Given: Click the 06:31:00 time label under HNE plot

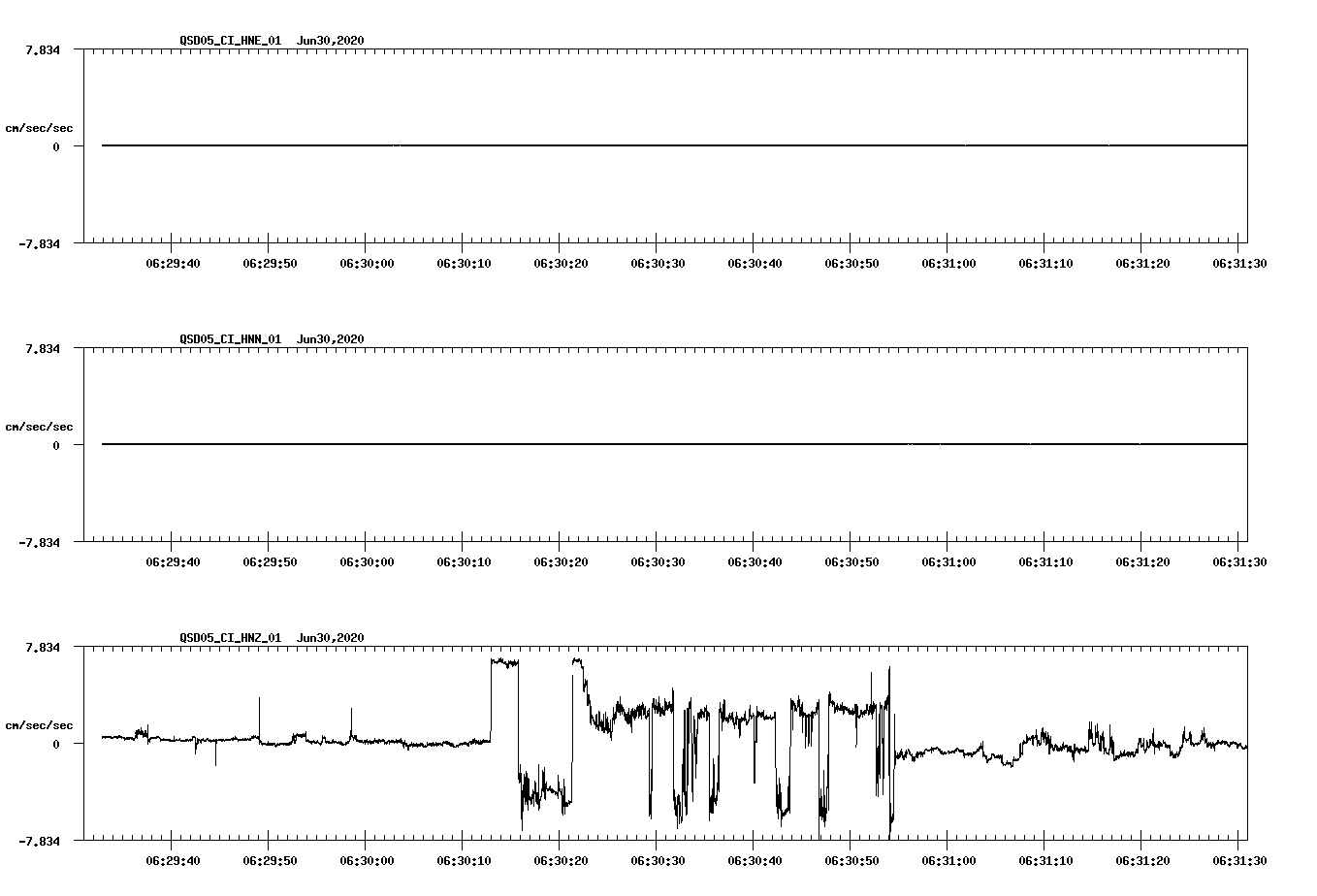Looking at the screenshot, I should coord(948,263).
